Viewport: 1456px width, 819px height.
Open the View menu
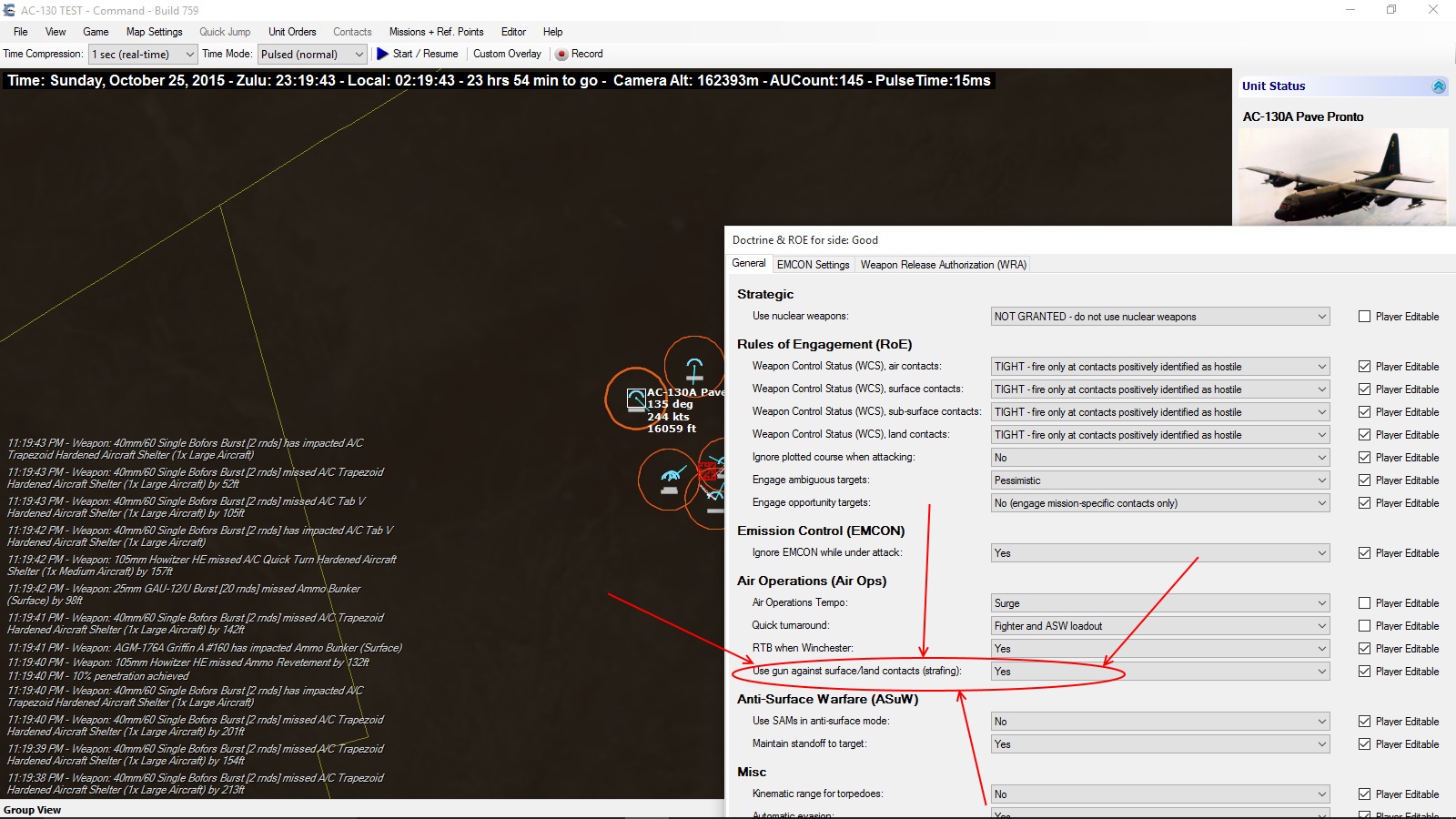pyautogui.click(x=56, y=32)
